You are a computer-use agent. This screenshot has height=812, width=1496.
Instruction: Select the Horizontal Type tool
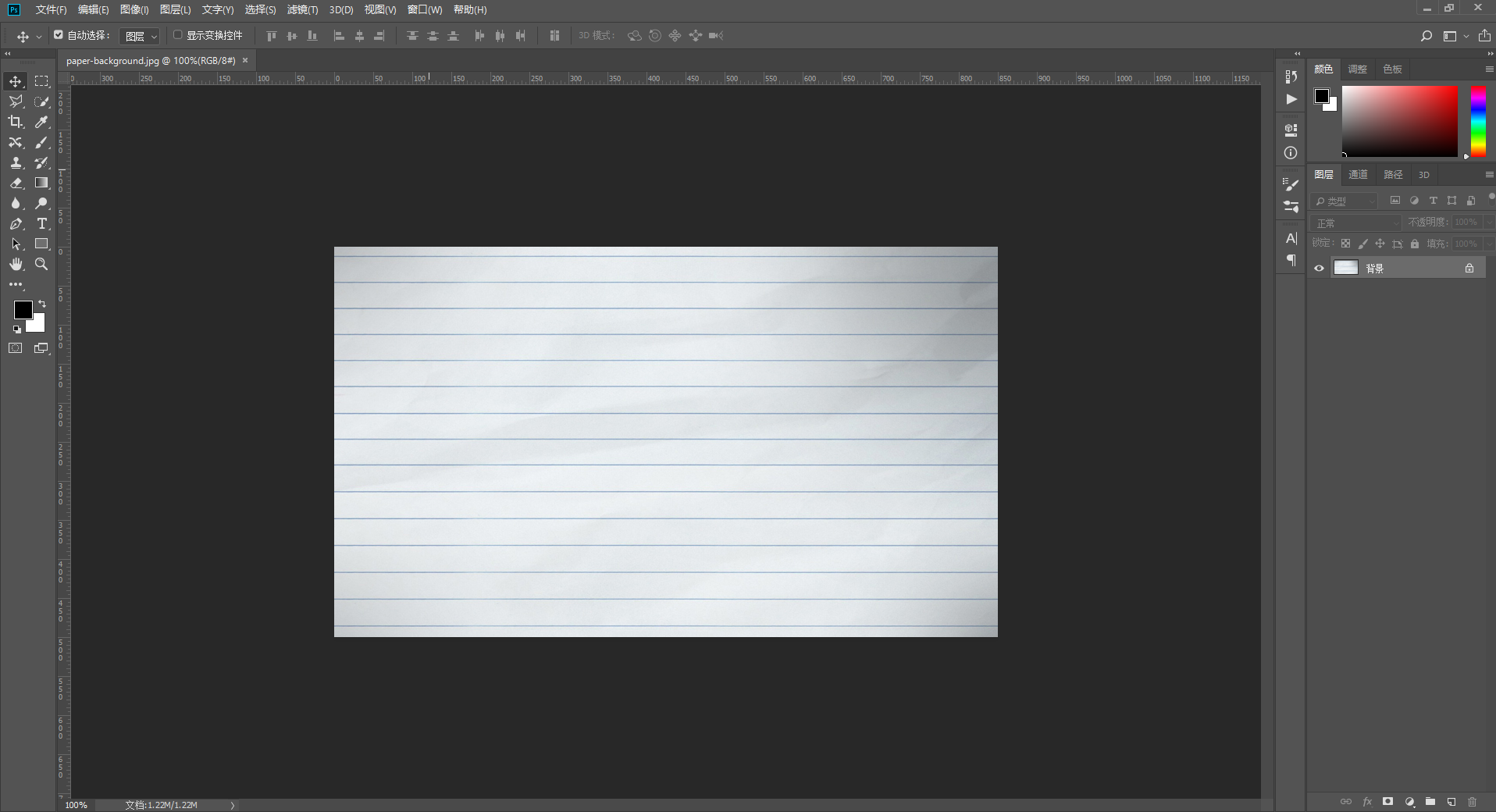click(x=41, y=223)
